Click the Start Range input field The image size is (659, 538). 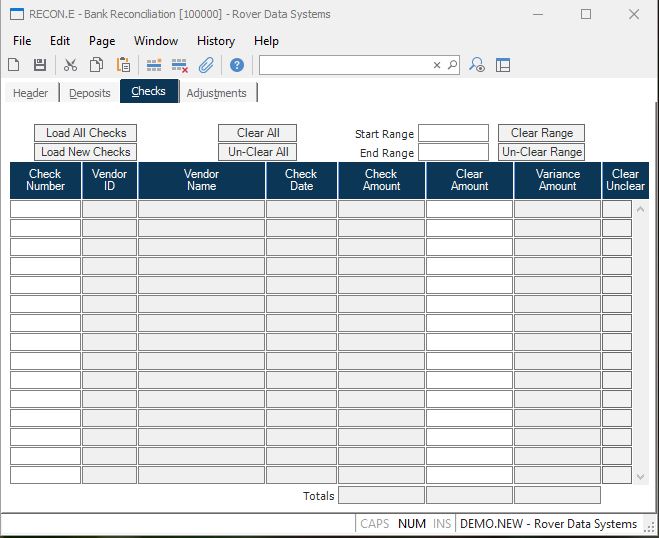[x=453, y=133]
